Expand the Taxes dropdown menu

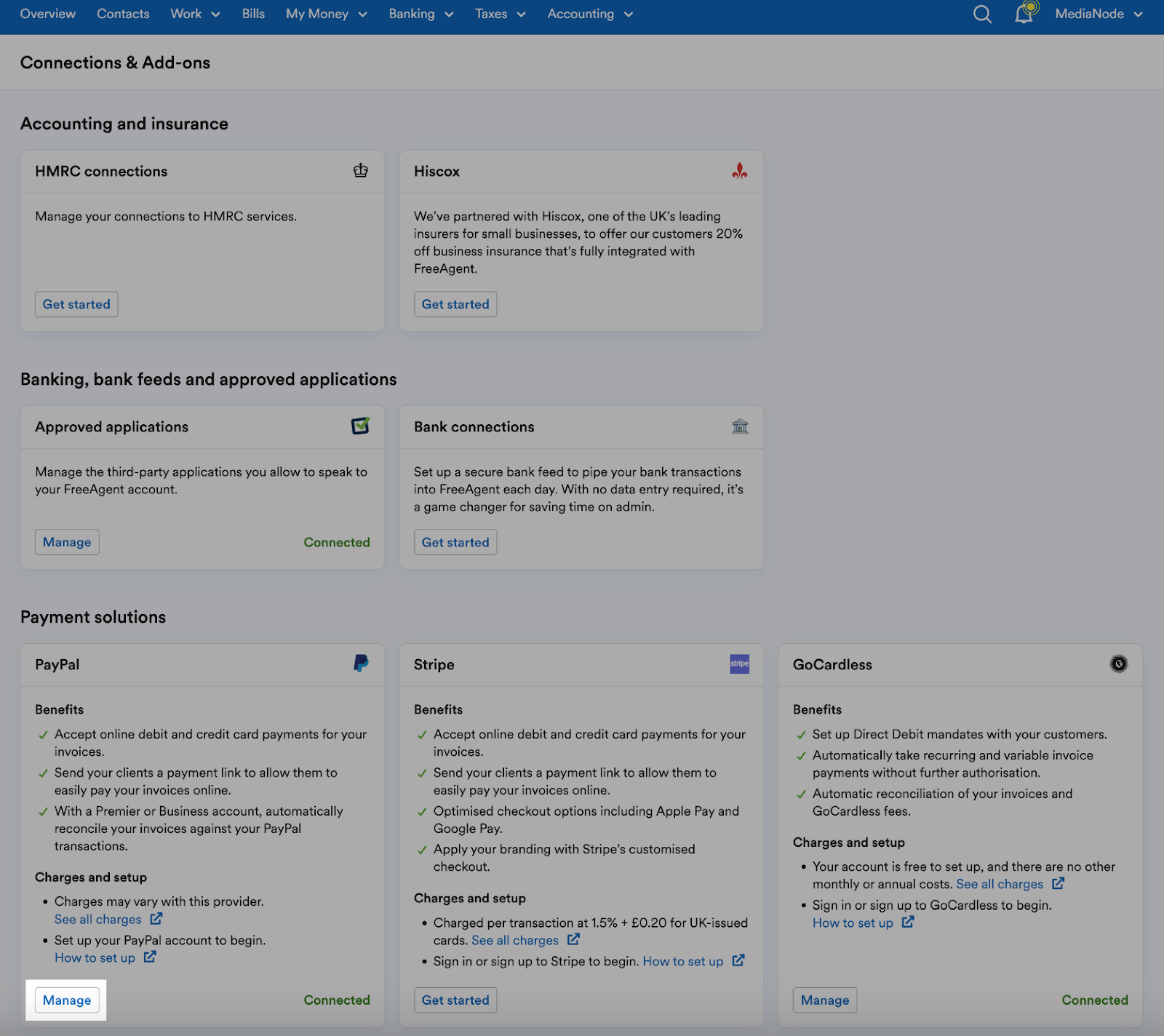coord(500,14)
